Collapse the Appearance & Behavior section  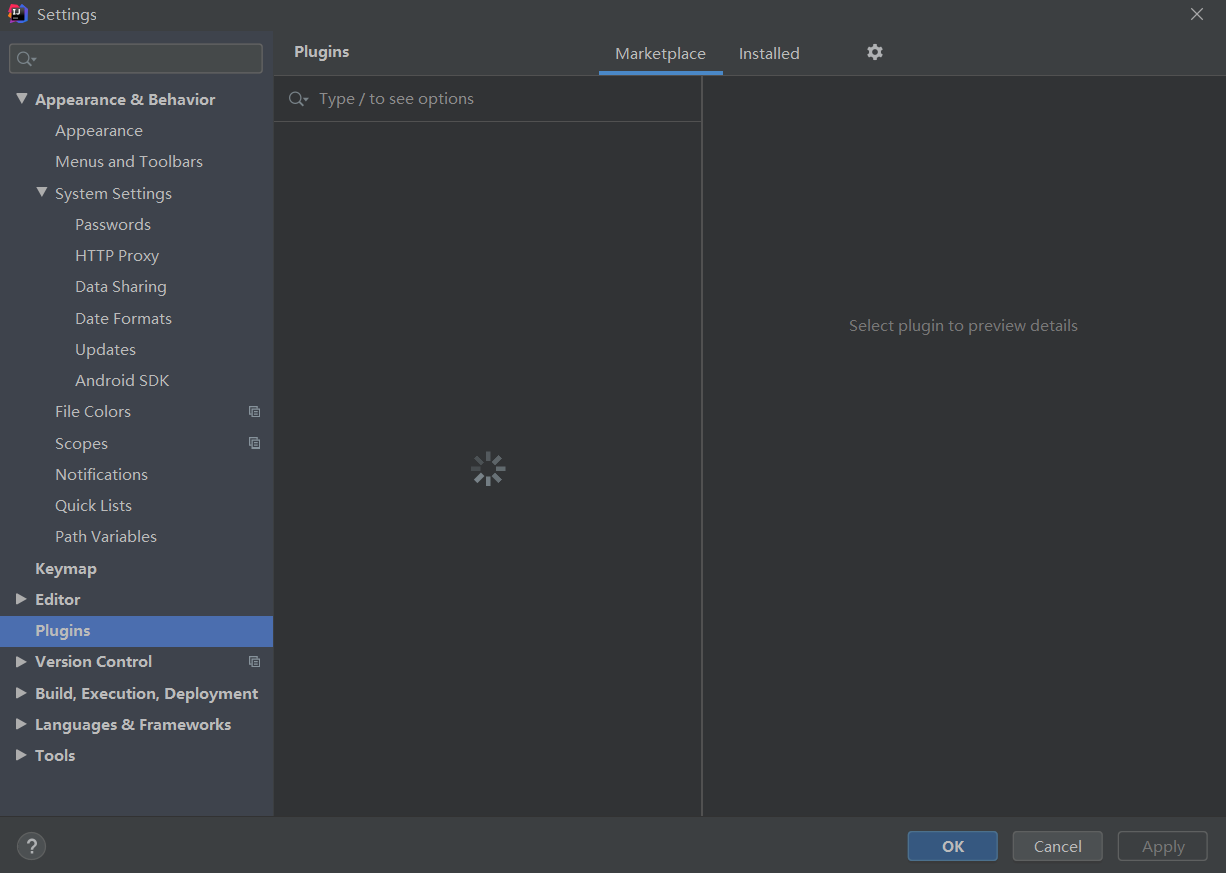click(x=22, y=99)
